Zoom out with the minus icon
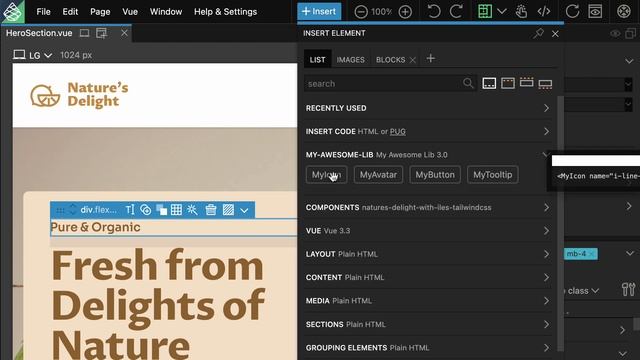640x360 pixels. 361,12
